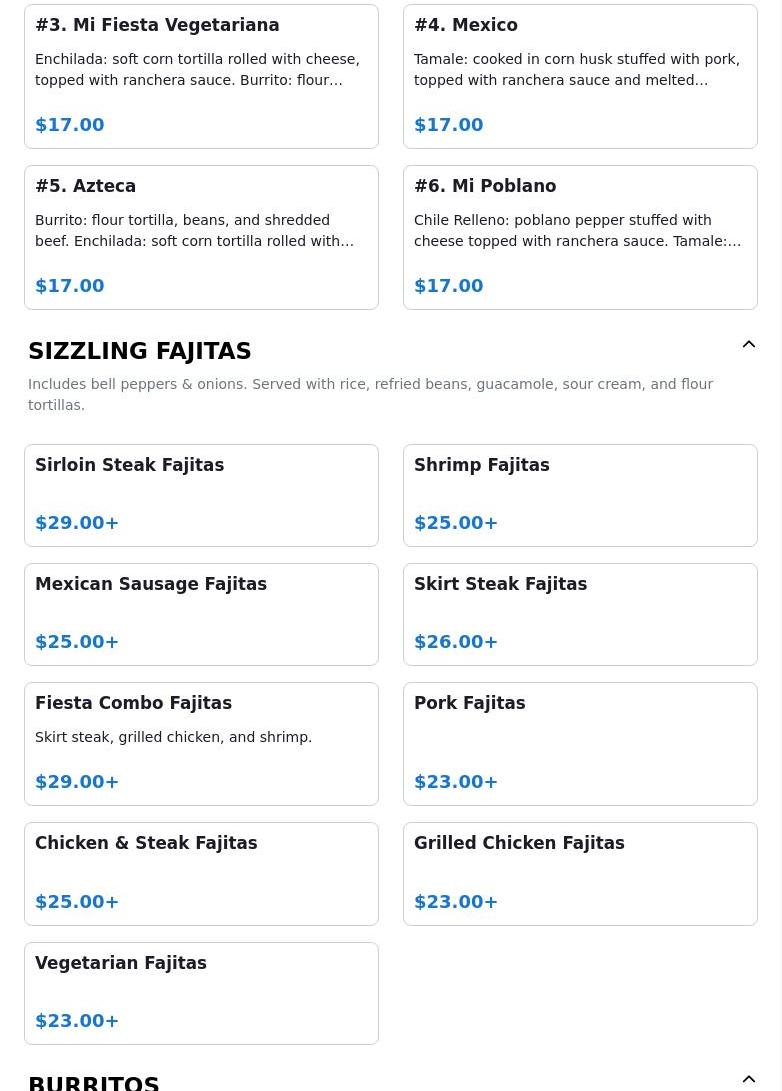Image resolution: width=782 pixels, height=1091 pixels.
Task: Select Grilled Chicken Fajitas
Action: [x=580, y=873]
